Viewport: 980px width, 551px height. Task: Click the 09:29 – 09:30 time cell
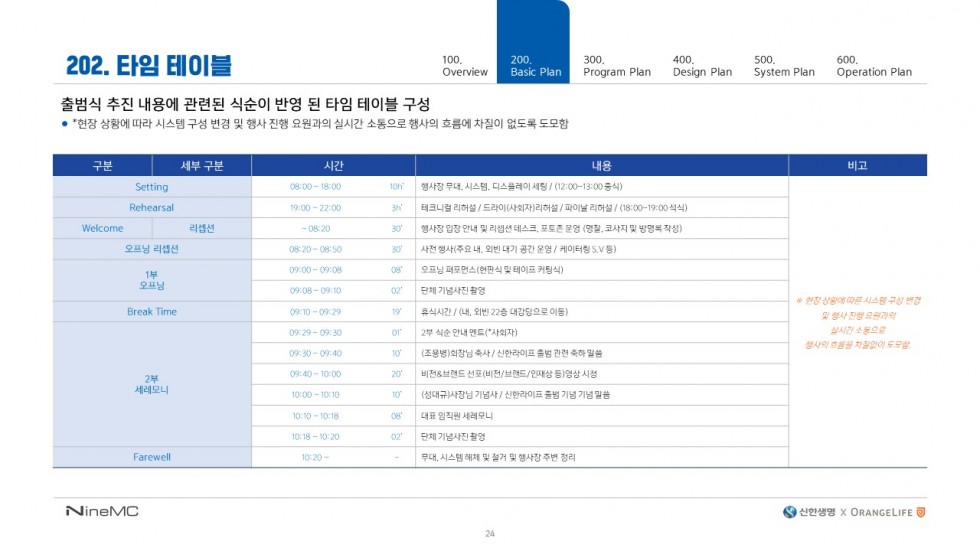pos(316,332)
